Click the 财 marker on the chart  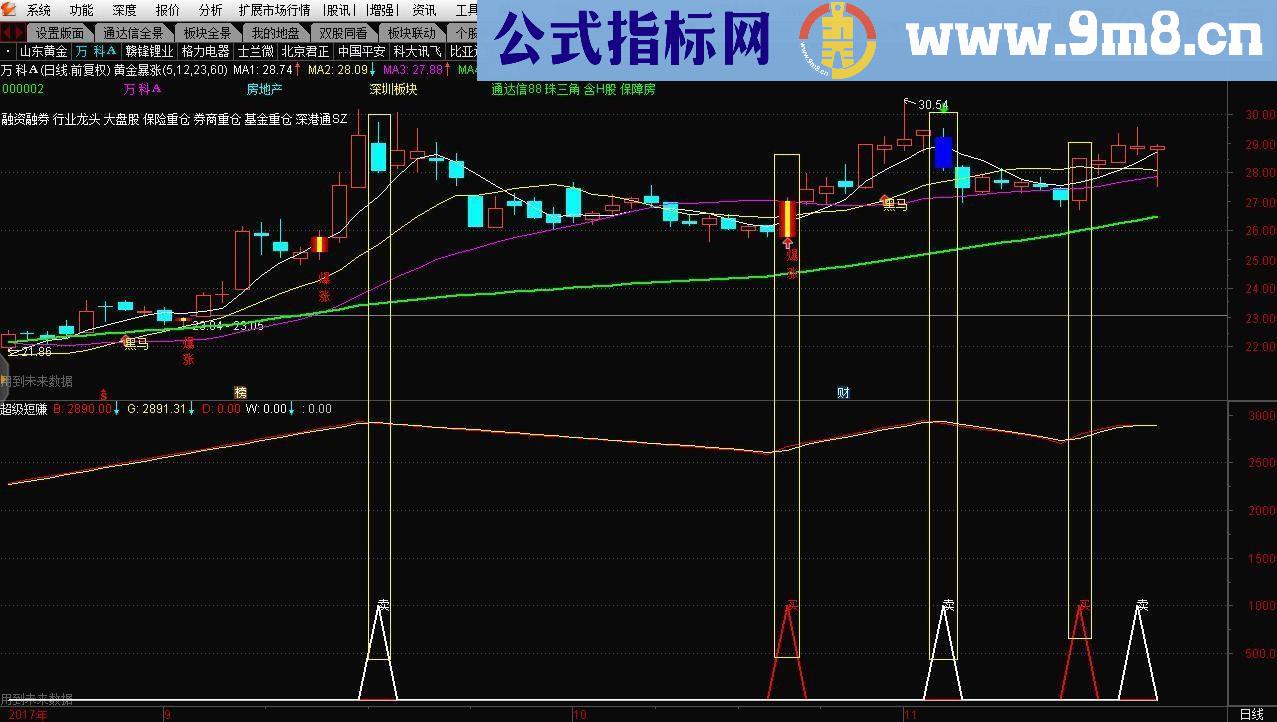[843, 392]
